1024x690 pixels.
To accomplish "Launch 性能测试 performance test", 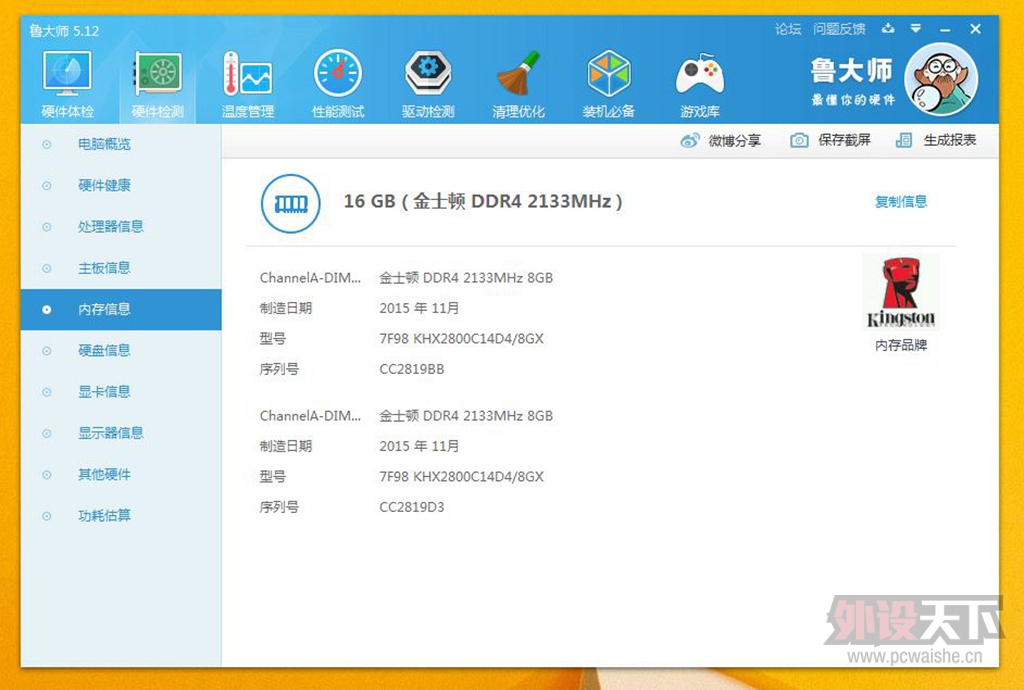I will click(338, 74).
